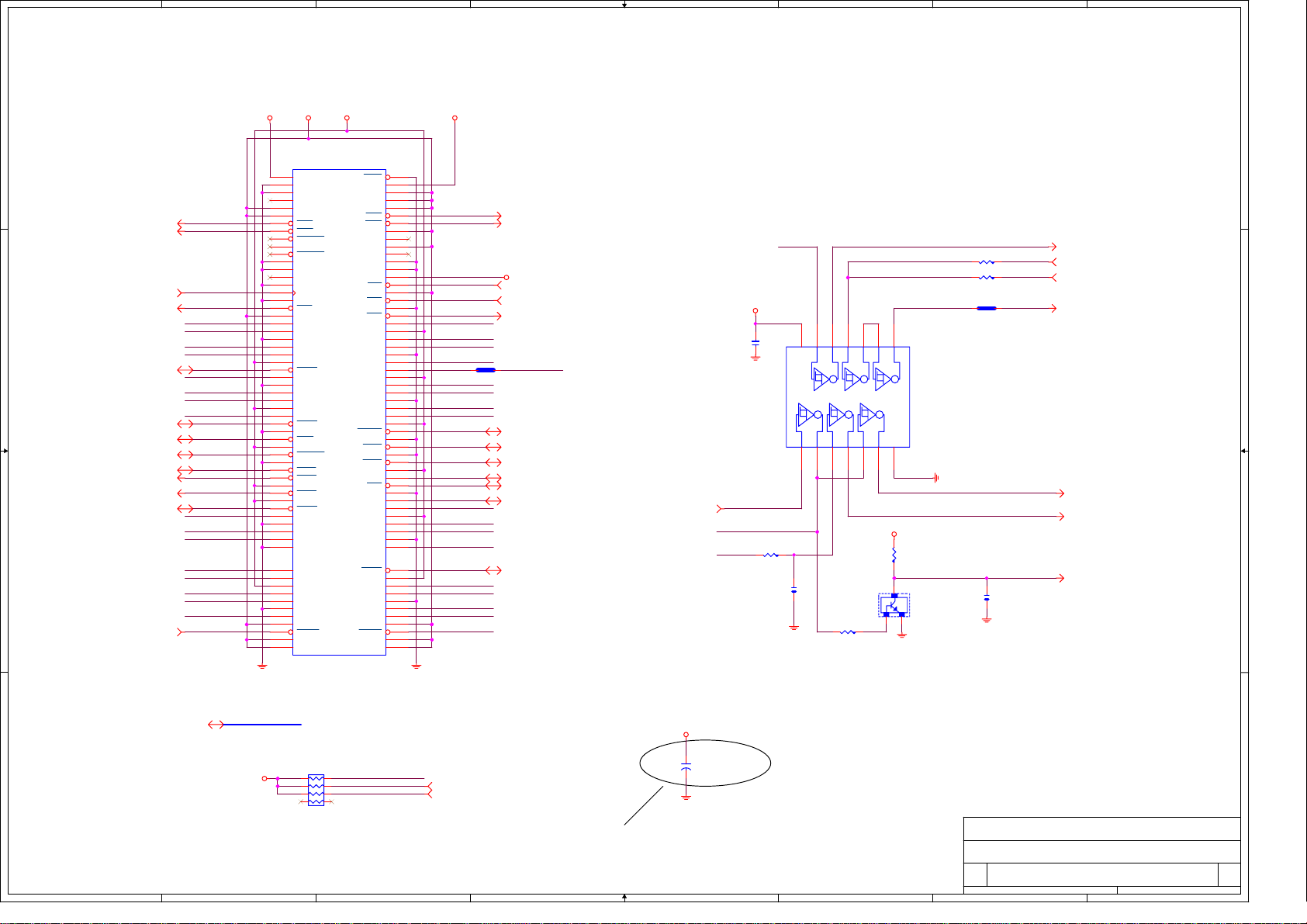Viewport: 1307px width, 924px height.
Task: Select the pull-up resistor above the transistor
Action: 894,555
